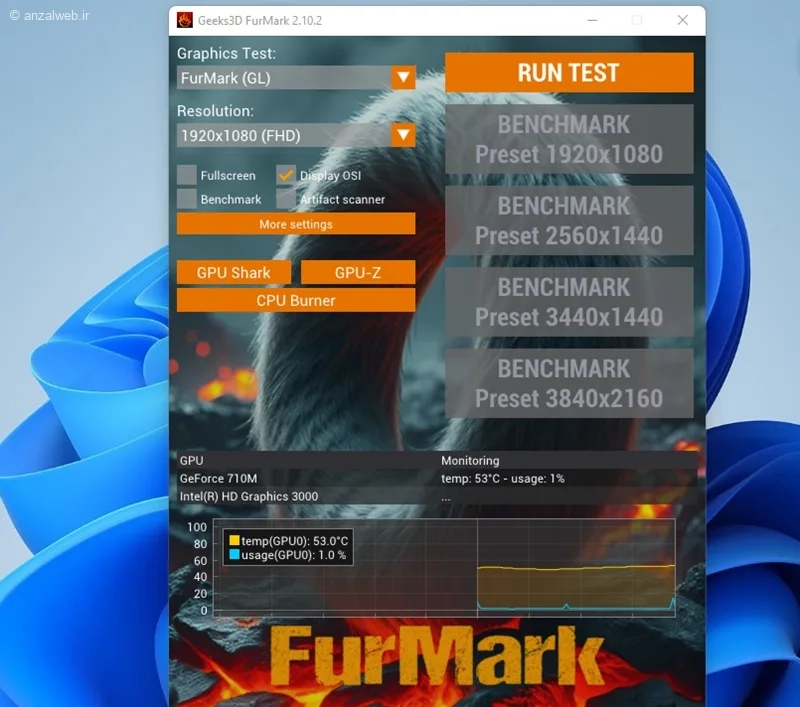This screenshot has height=707, width=800.
Task: Run Benchmark Preset 3840x2160
Action: 569,383
